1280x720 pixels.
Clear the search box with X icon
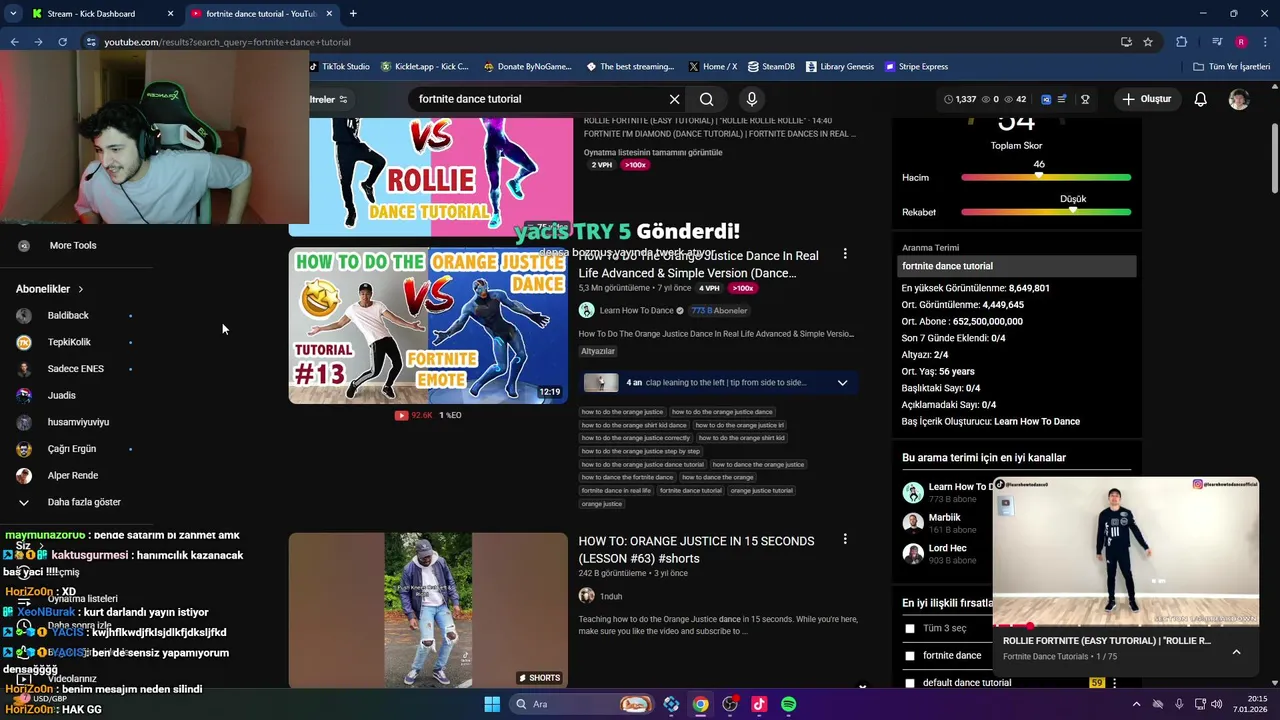[674, 99]
